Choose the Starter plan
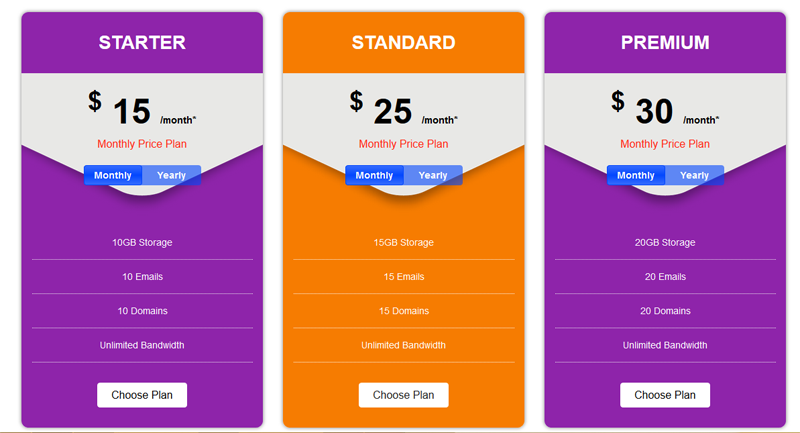This screenshot has height=433, width=800. tap(142, 395)
